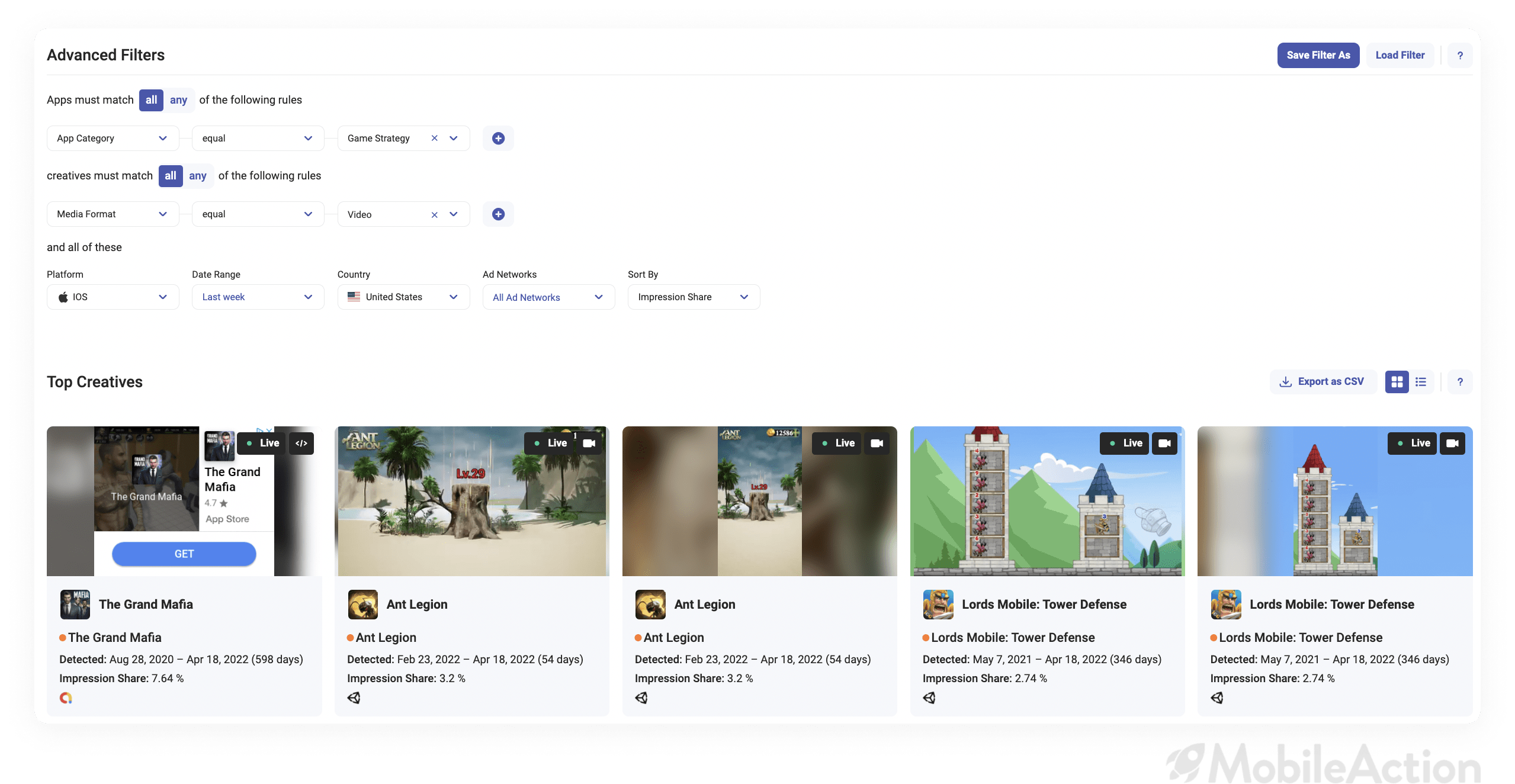Click ad network logo under The Grand Mafia

66,698
